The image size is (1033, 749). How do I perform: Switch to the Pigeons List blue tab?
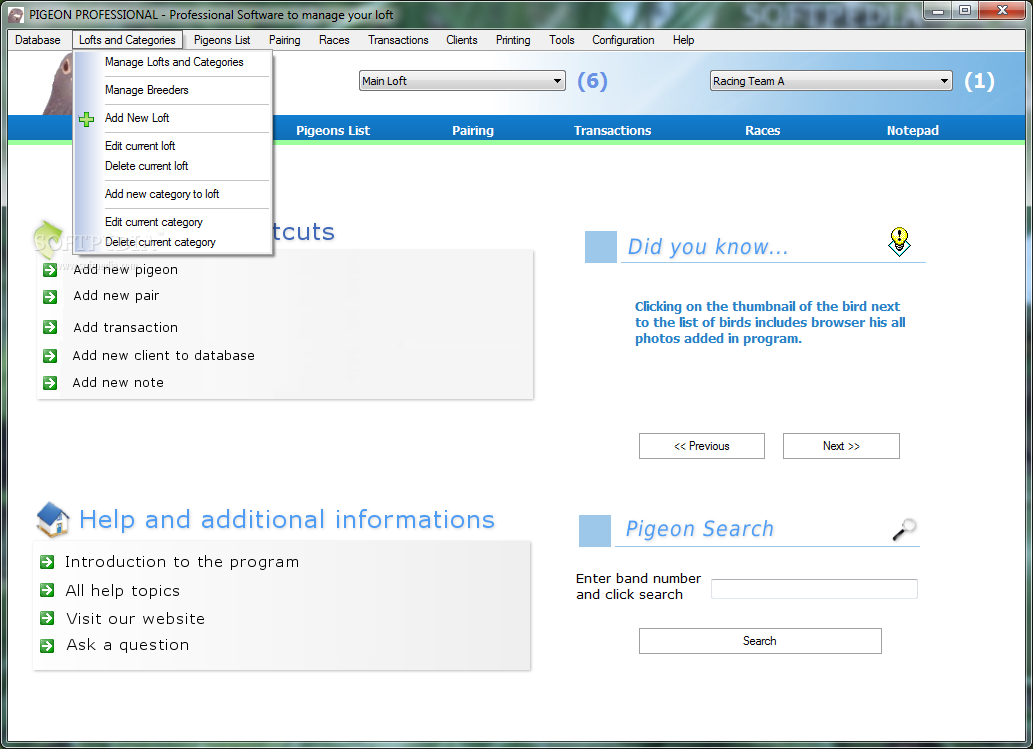pos(333,130)
